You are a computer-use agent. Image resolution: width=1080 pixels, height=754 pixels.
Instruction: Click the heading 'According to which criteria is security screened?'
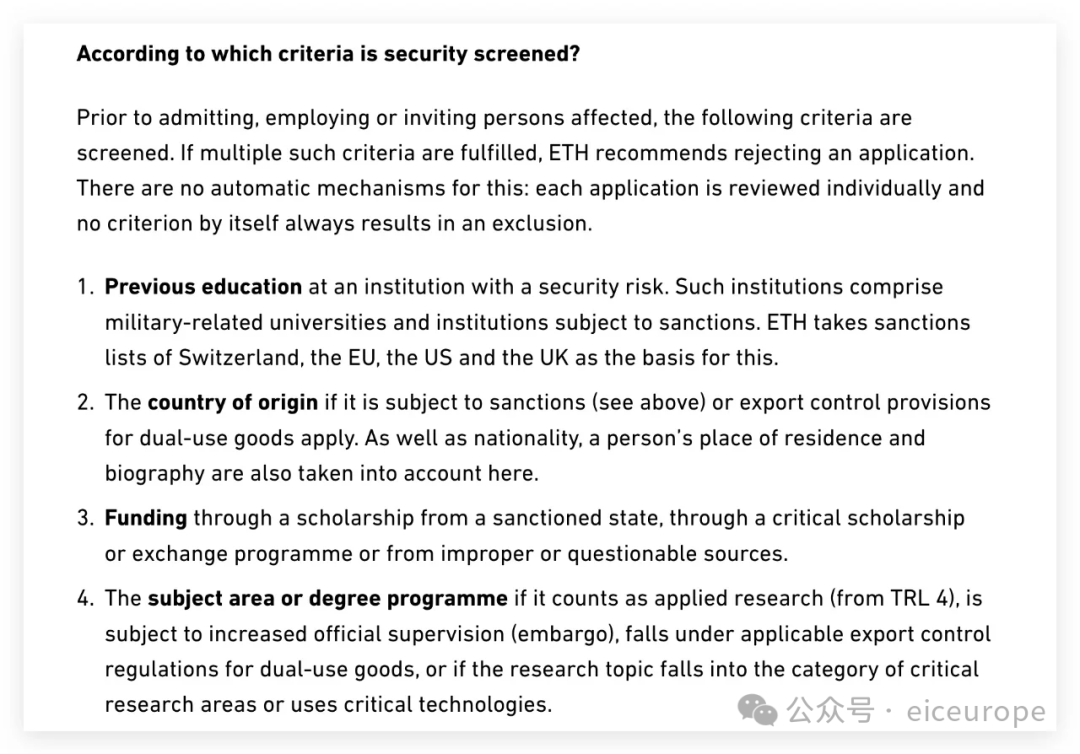coord(328,54)
